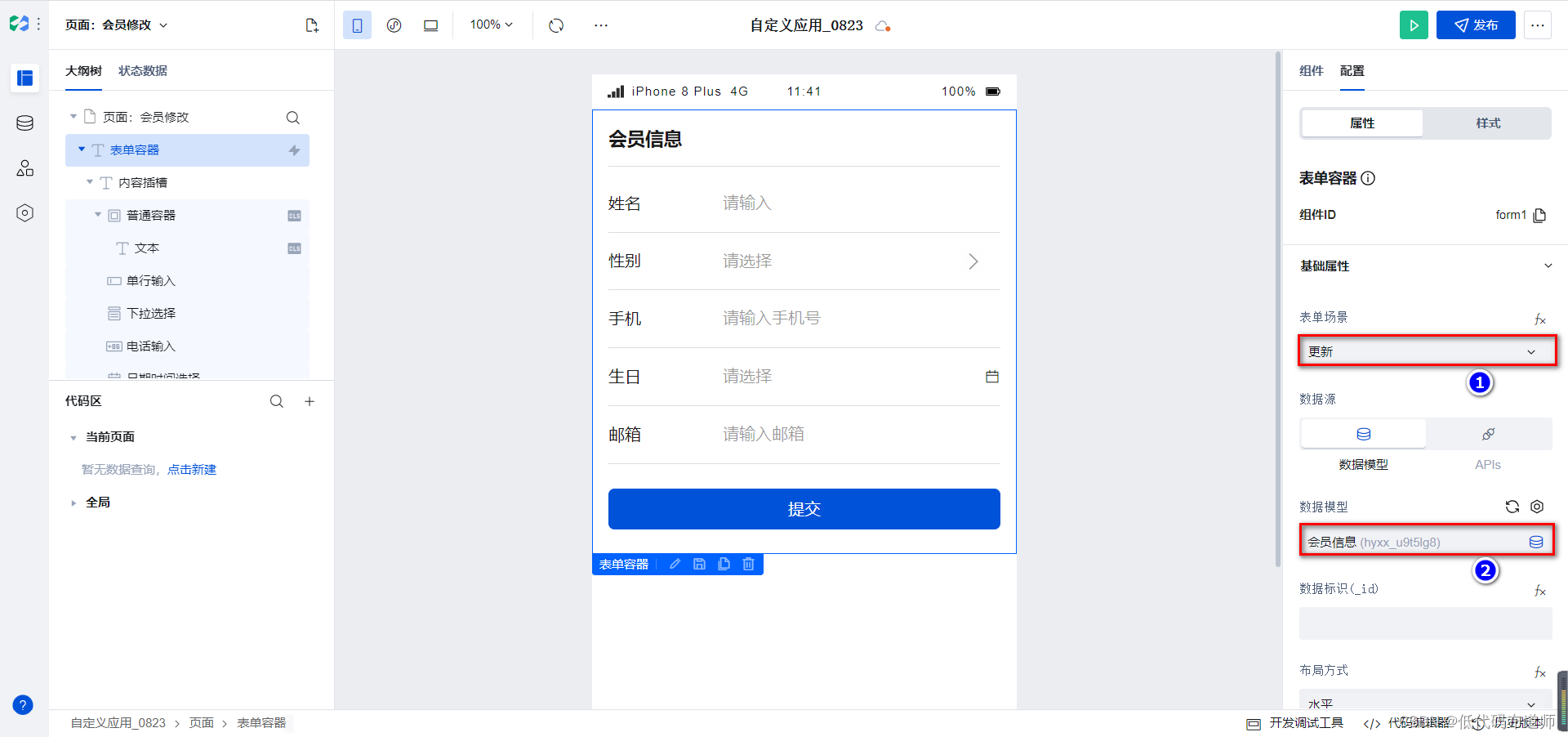Select 数据模型 as the data source
Screen dimensions: 1568x737
[x=1363, y=434]
